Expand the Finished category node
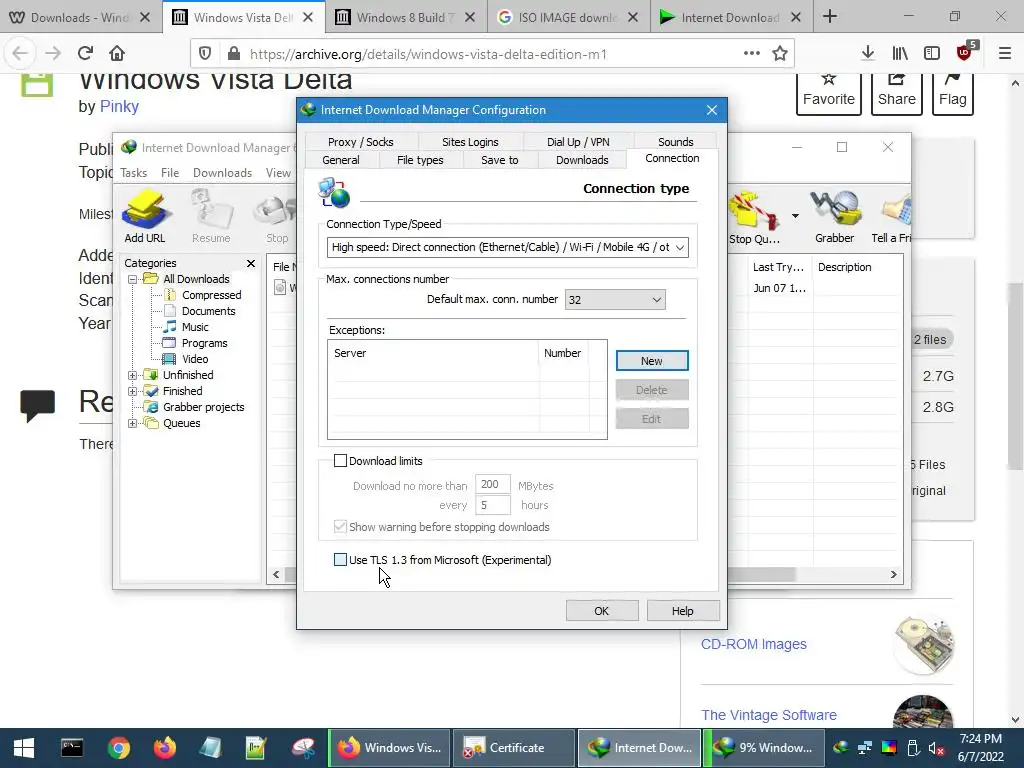The height and width of the screenshot is (768, 1024). tap(133, 391)
